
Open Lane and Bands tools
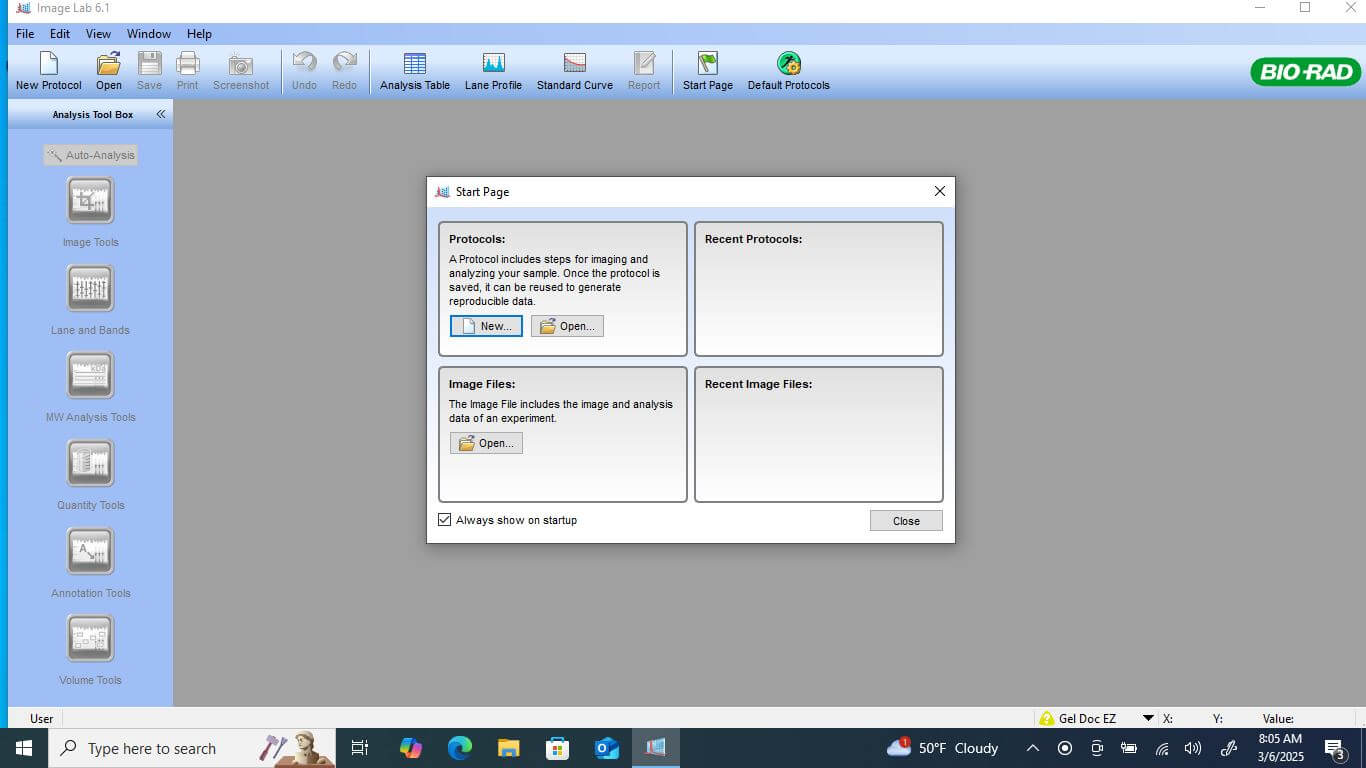pyautogui.click(x=90, y=288)
